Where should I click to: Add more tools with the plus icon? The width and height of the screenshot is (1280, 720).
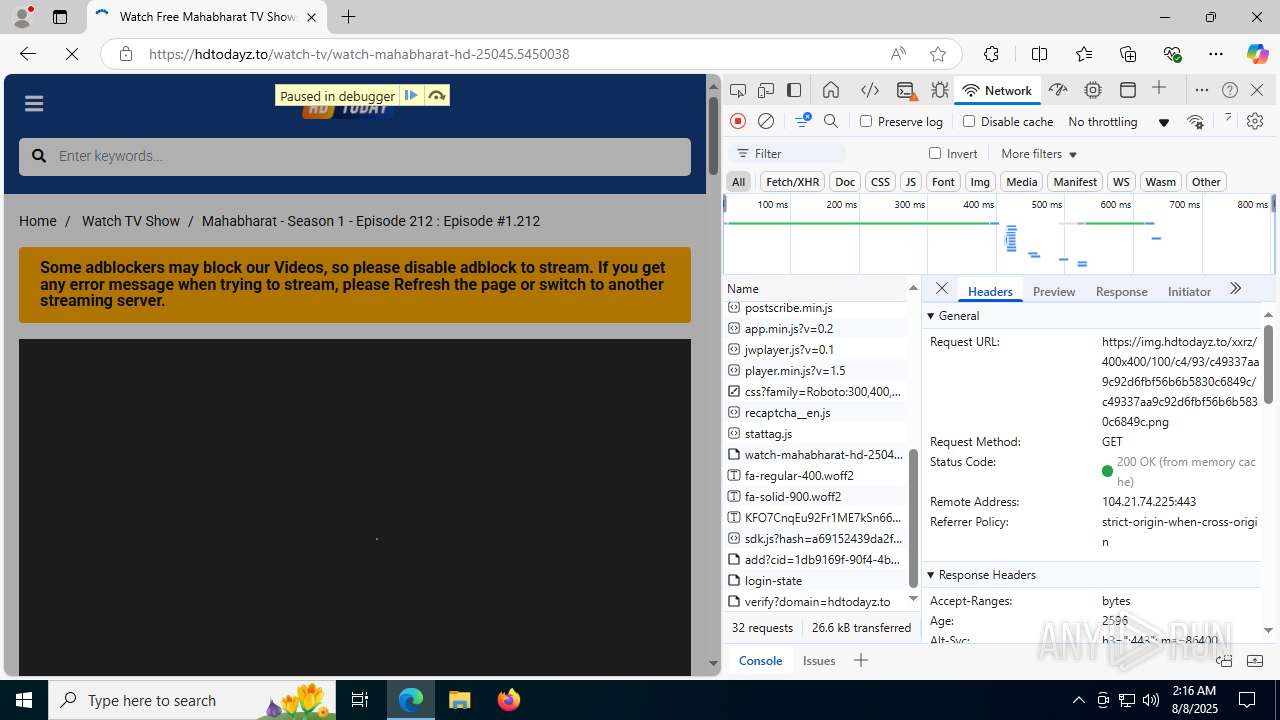click(1159, 89)
